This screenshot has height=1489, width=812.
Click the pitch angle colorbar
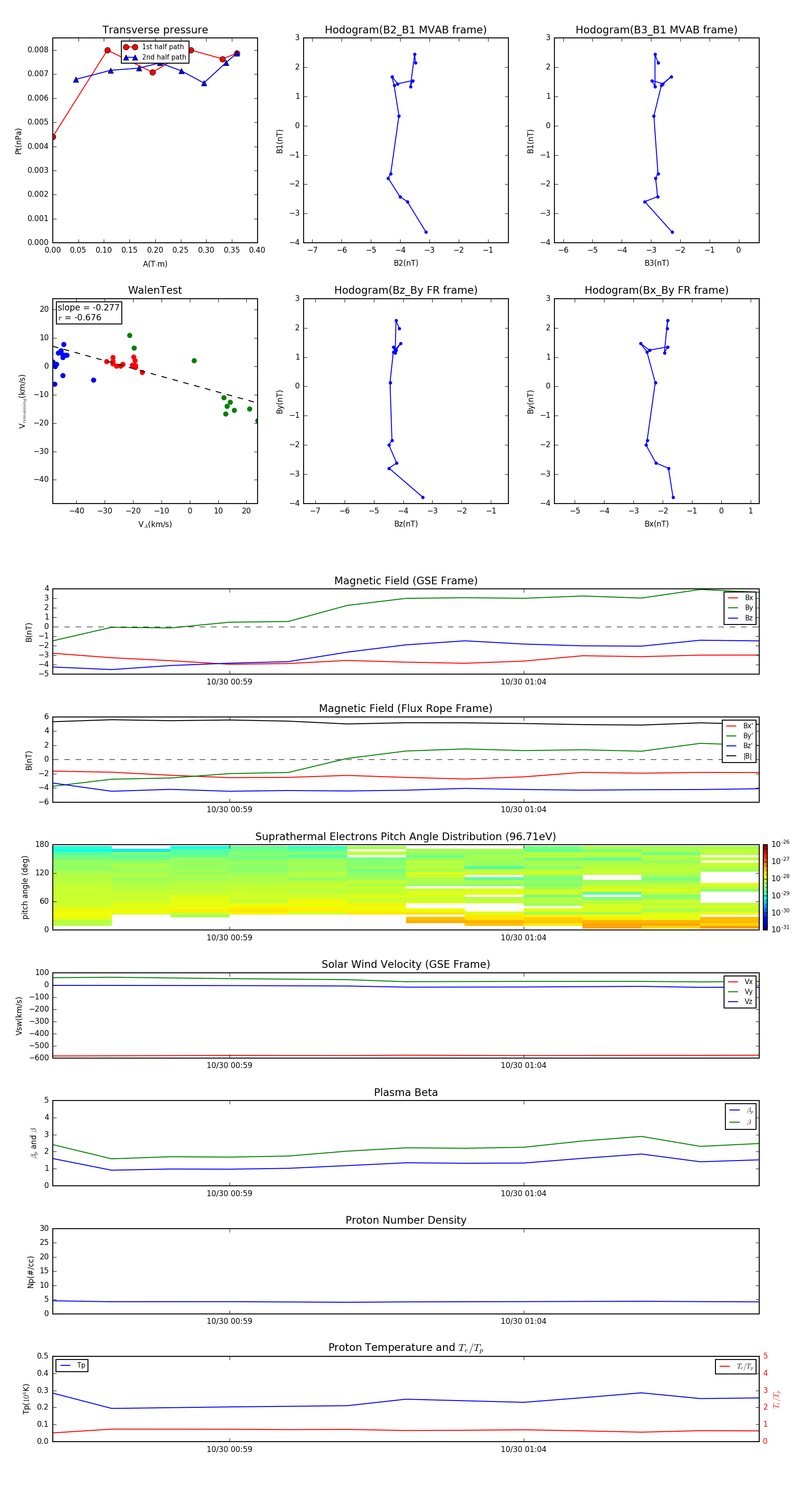[x=765, y=887]
